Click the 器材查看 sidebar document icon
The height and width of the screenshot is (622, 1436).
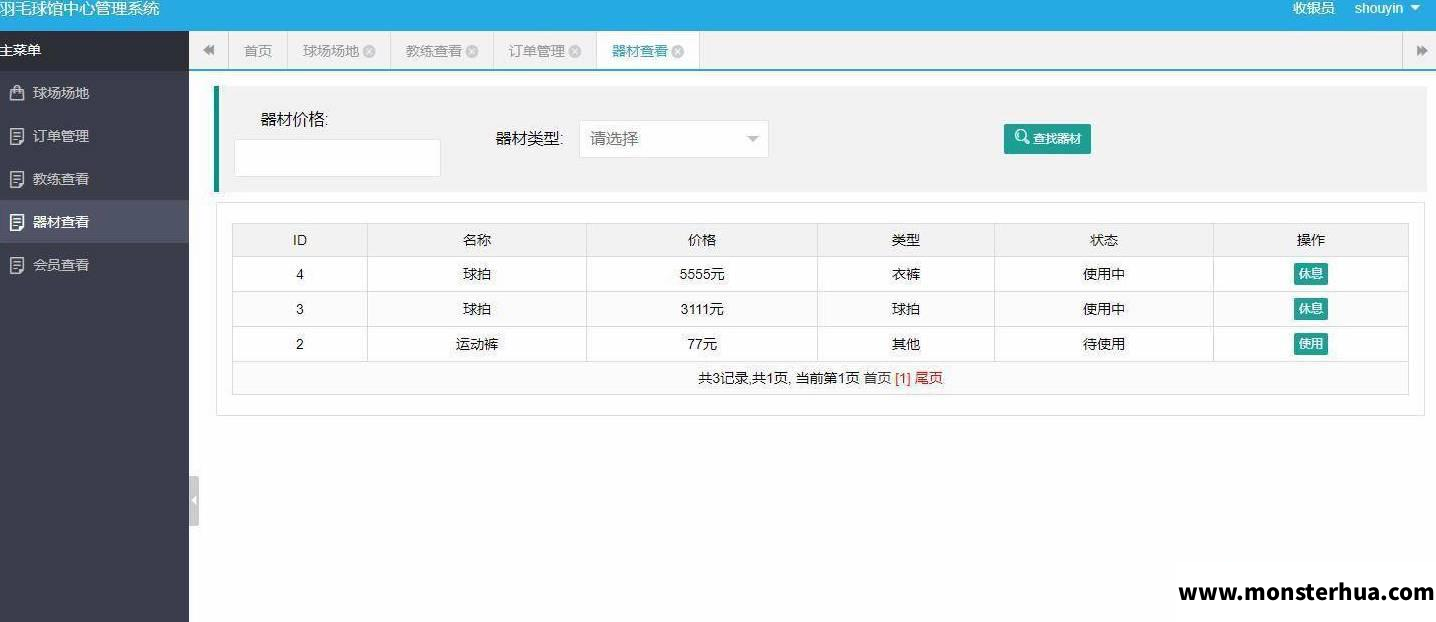click(16, 222)
